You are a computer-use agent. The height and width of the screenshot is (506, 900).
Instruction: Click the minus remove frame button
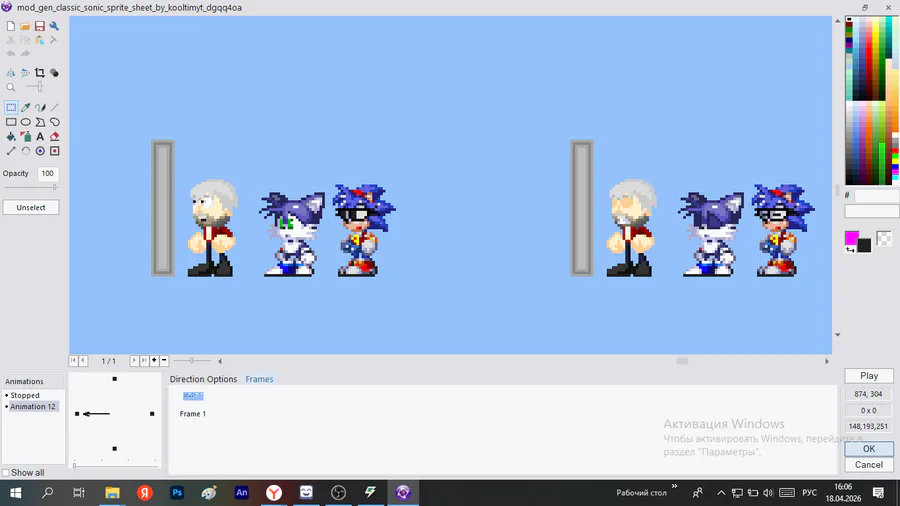(164, 360)
